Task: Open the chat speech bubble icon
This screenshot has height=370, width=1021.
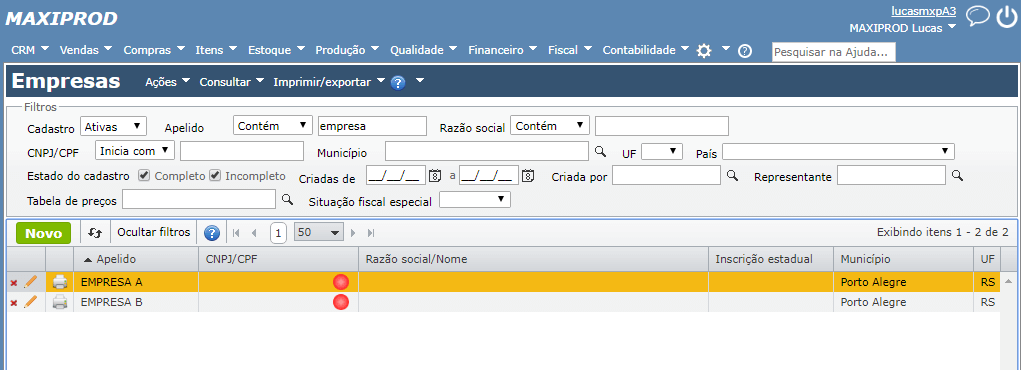Action: pos(977,16)
